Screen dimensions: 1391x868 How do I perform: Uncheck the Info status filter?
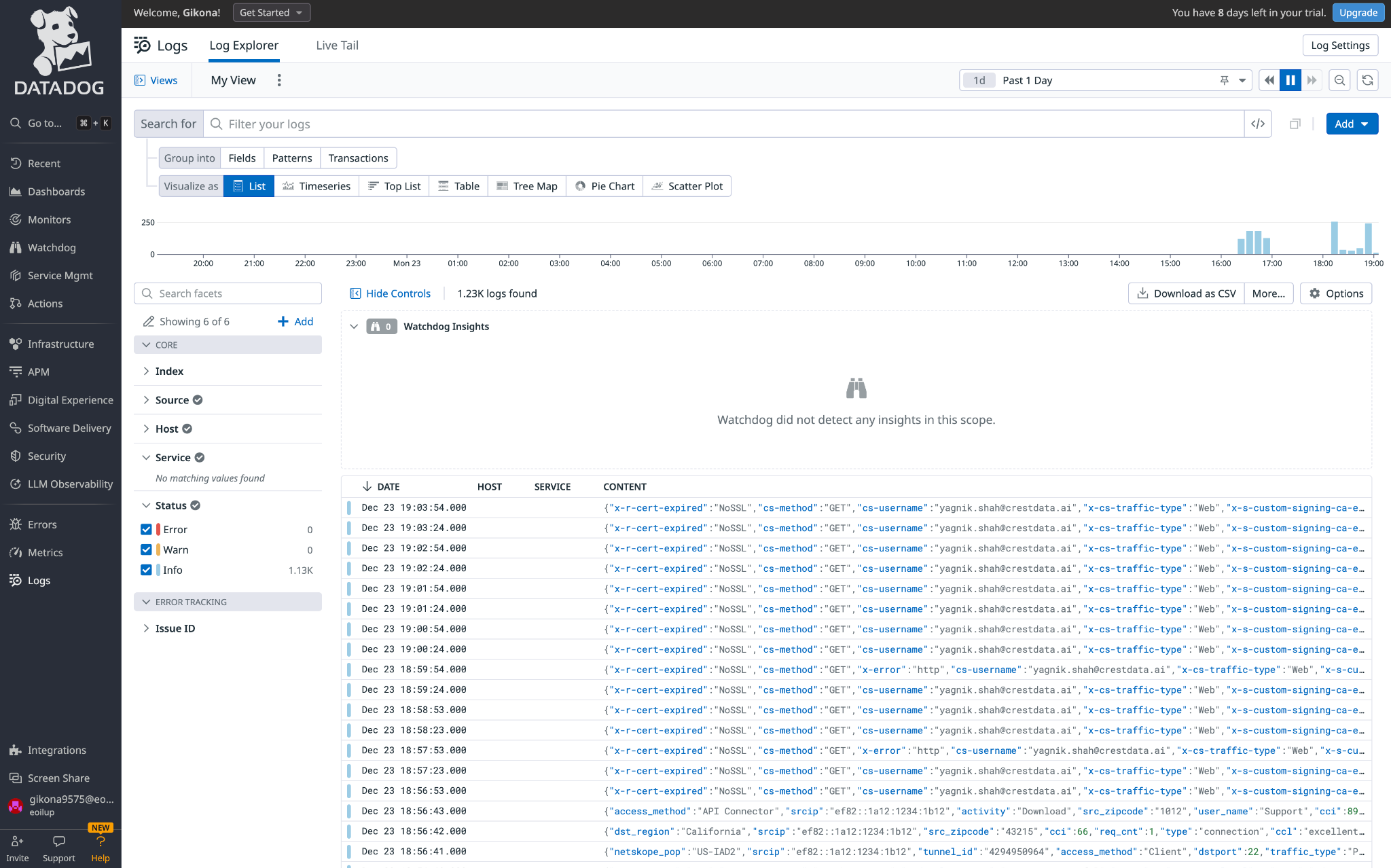click(146, 570)
